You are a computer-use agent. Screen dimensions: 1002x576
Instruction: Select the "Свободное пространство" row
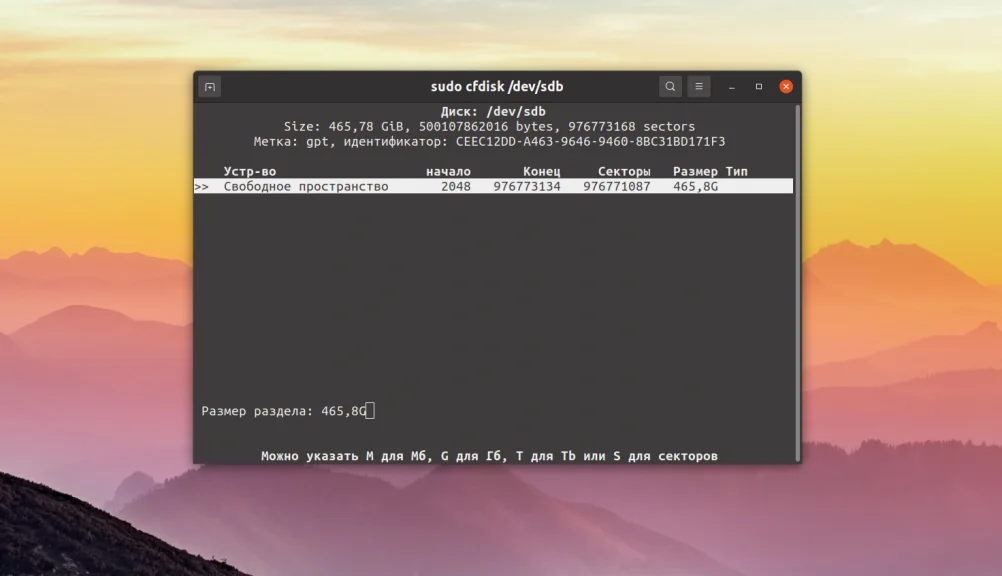click(x=306, y=186)
